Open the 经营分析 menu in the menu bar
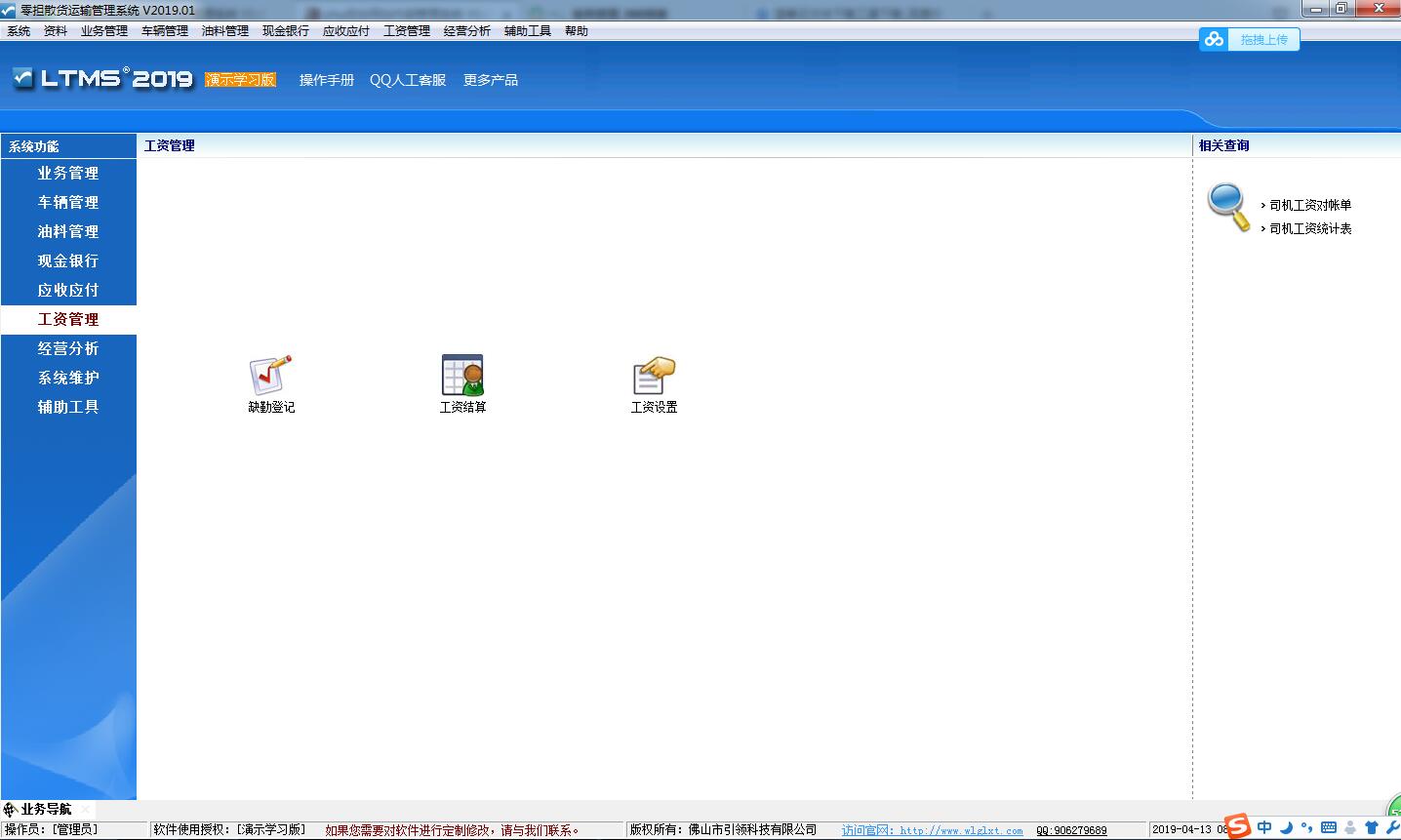 (x=467, y=31)
